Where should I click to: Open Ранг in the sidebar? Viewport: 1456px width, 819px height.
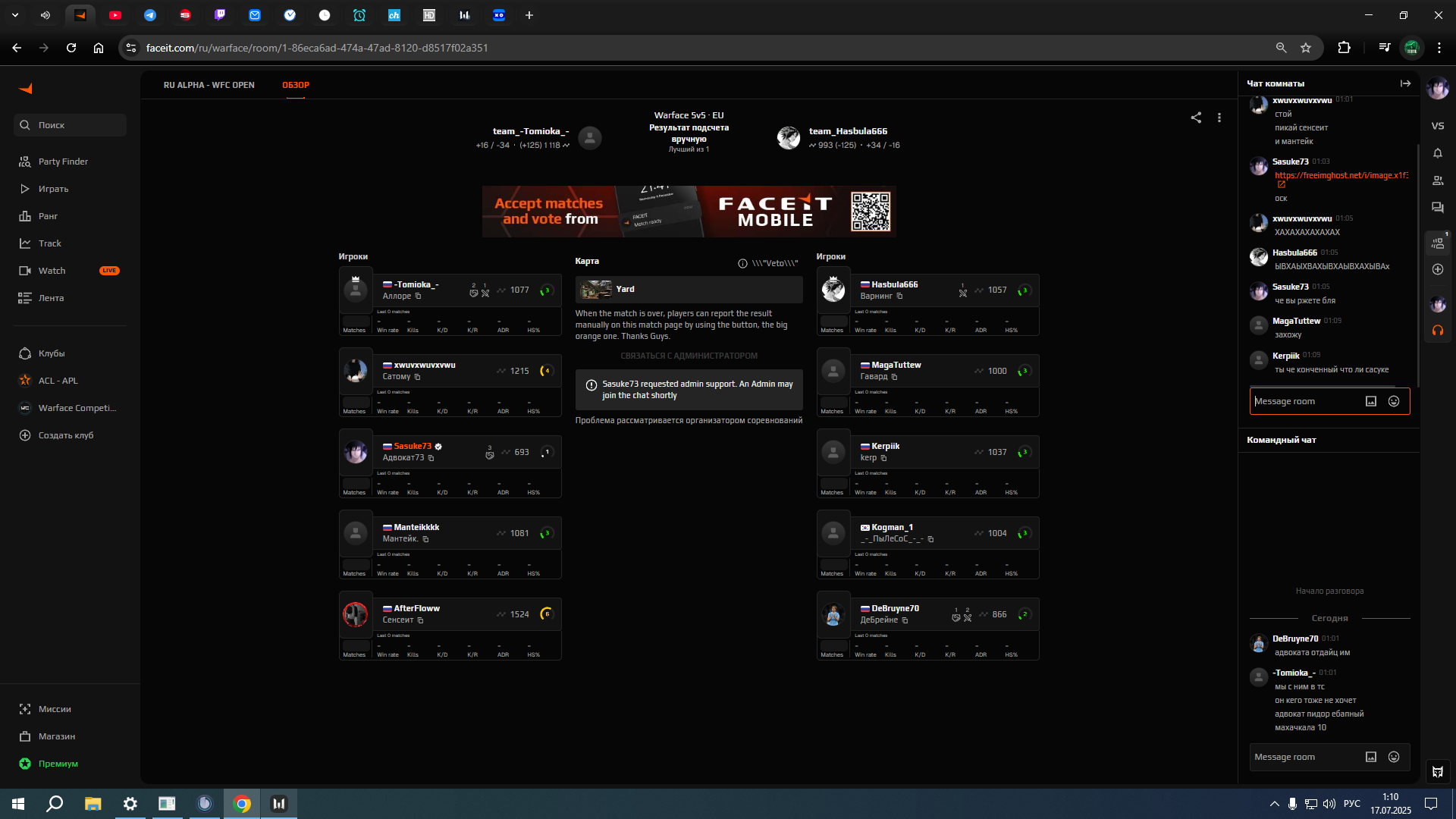tap(70, 216)
